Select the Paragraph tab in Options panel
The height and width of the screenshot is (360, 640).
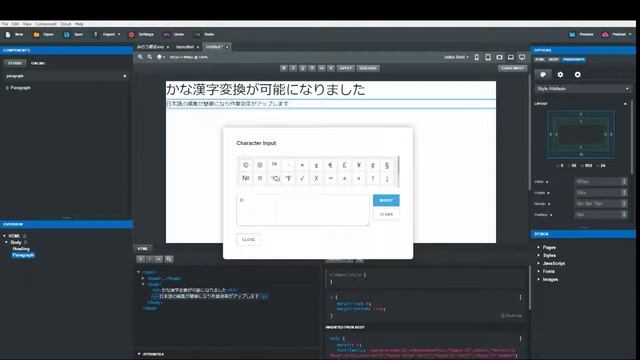click(x=573, y=60)
